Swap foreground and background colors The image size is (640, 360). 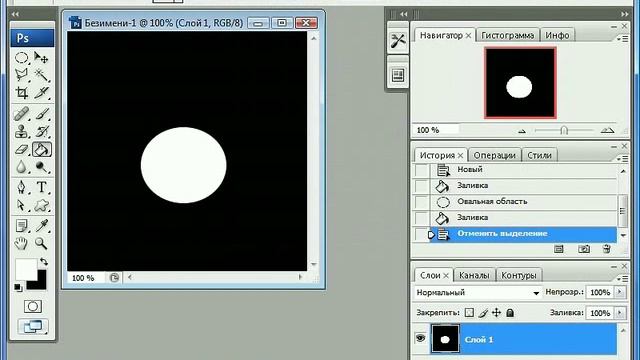pos(44,262)
